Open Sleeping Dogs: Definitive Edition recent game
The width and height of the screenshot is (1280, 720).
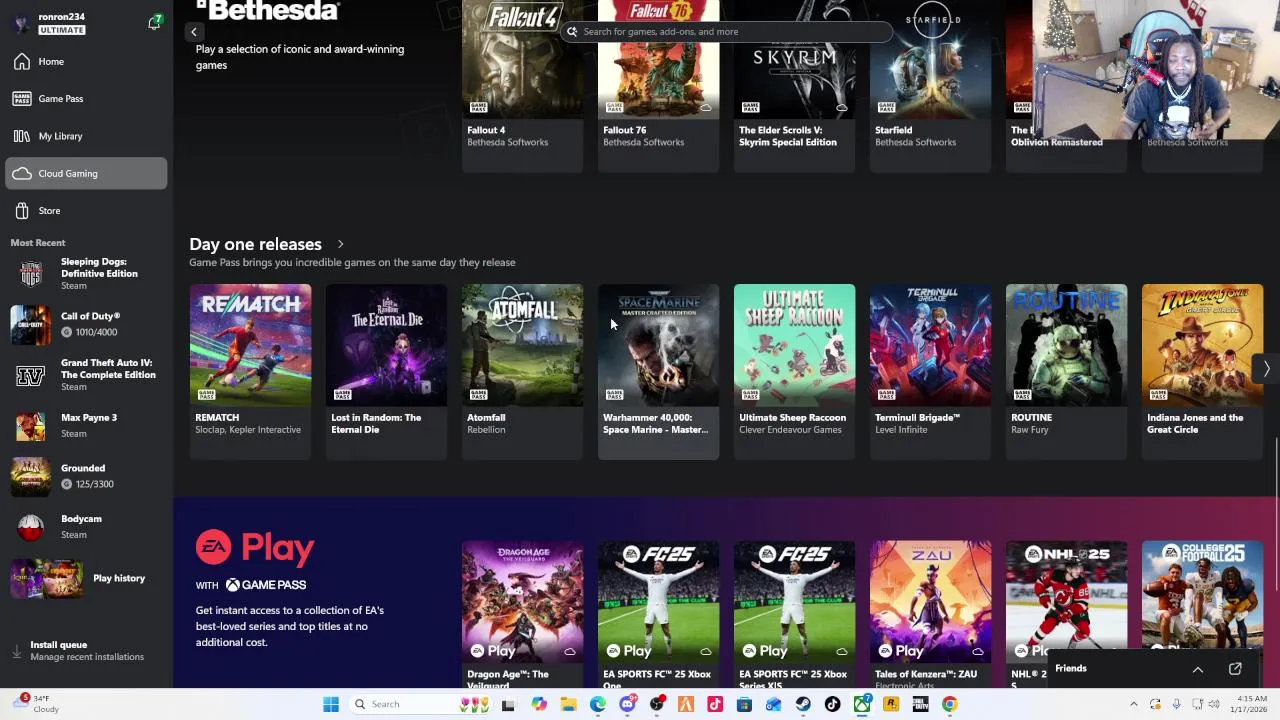86,274
